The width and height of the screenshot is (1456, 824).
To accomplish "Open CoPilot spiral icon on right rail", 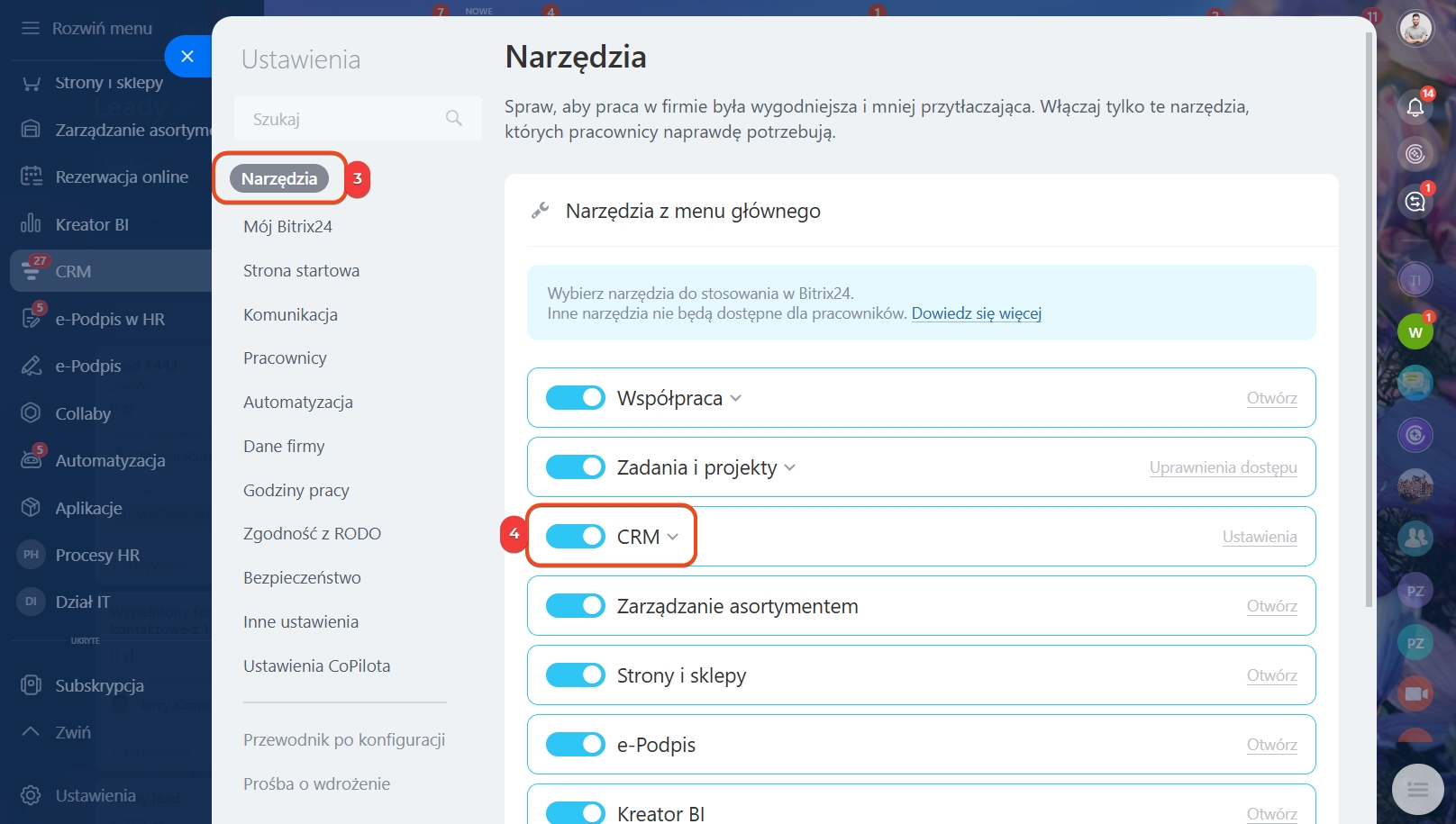I will pos(1415,154).
